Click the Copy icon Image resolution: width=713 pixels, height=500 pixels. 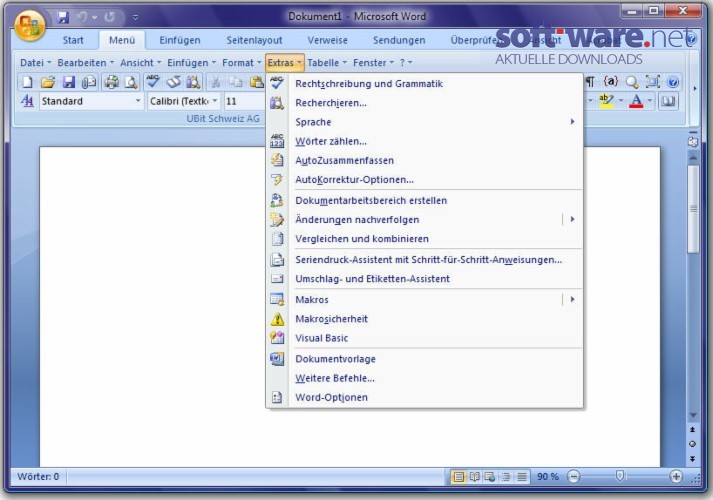[236, 82]
